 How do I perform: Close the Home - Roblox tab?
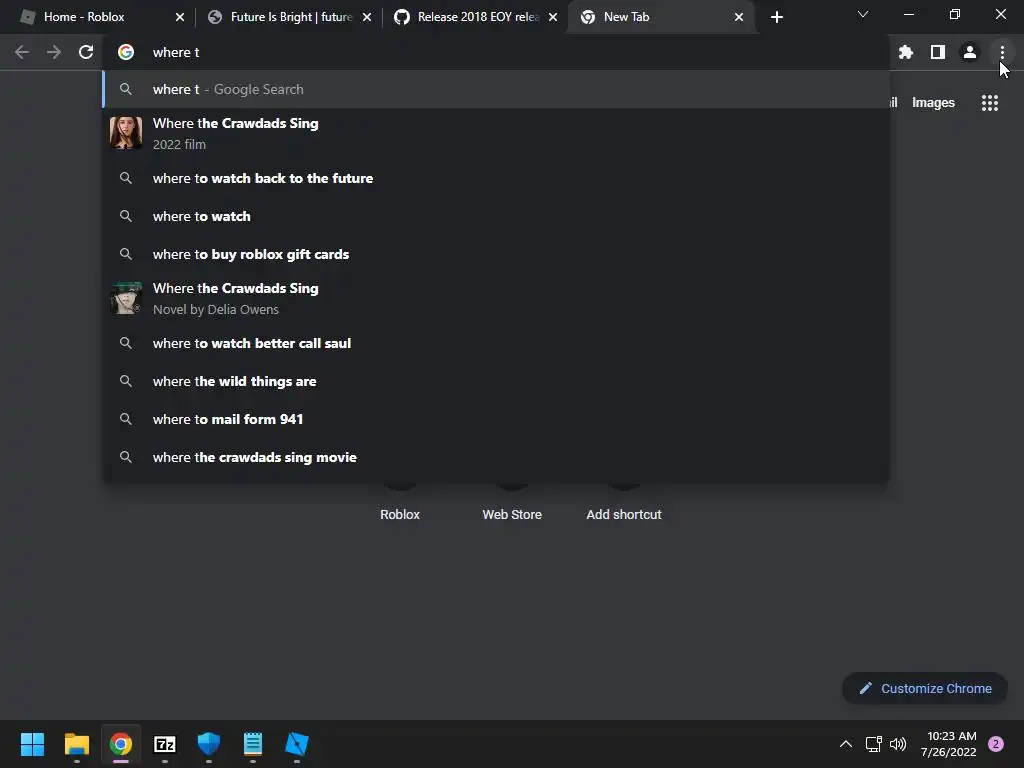click(x=180, y=17)
